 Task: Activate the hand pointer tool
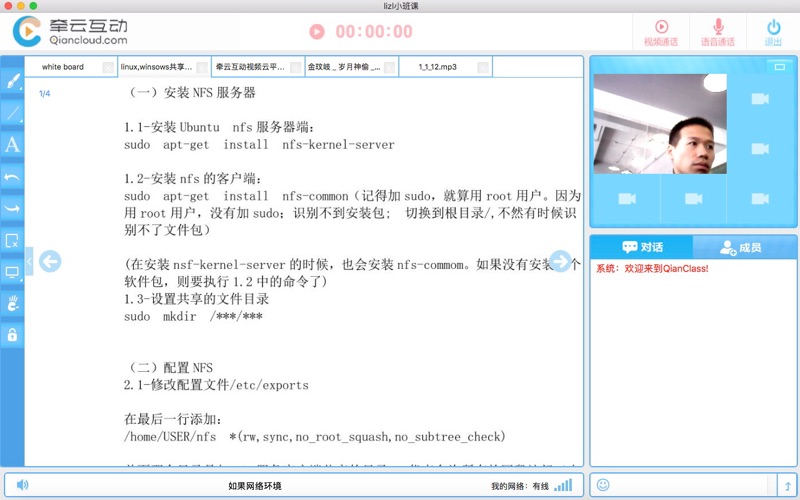click(x=12, y=304)
